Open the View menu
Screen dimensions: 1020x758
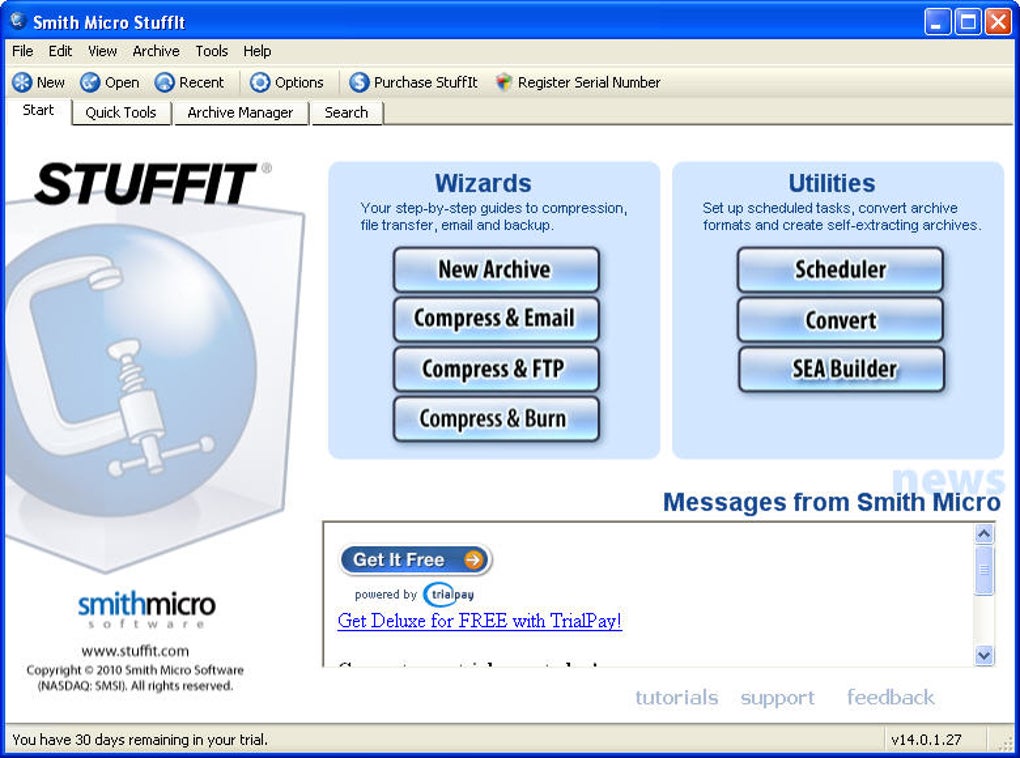point(102,51)
